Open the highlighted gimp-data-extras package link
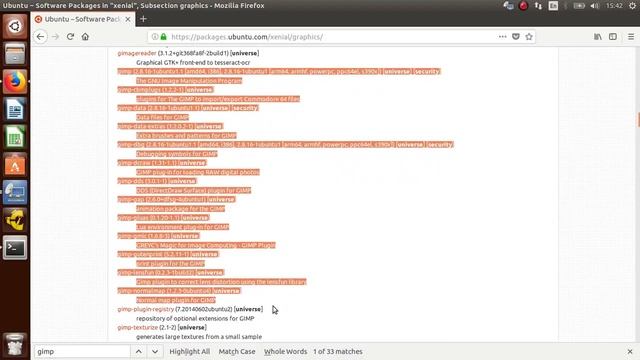This screenshot has height=360, width=640. [143, 126]
